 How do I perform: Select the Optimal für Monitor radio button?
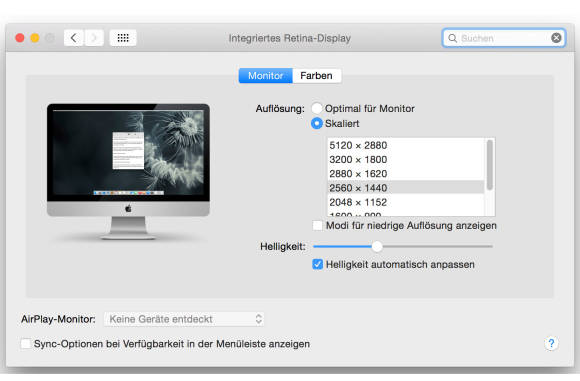coord(317,108)
